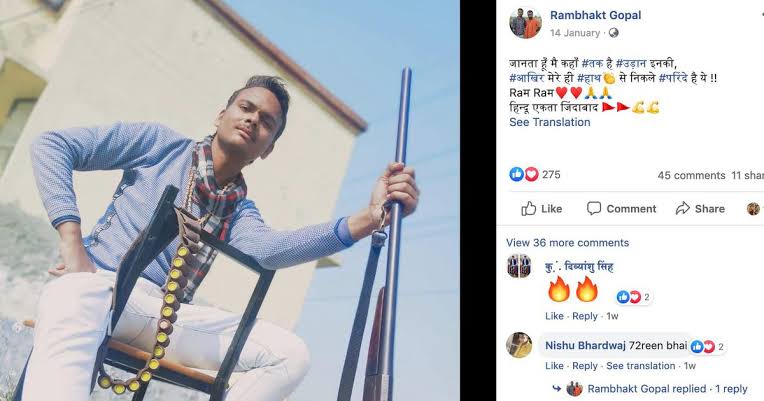764x401 pixels.
Task: Open the 45 comments count
Action: click(691, 175)
